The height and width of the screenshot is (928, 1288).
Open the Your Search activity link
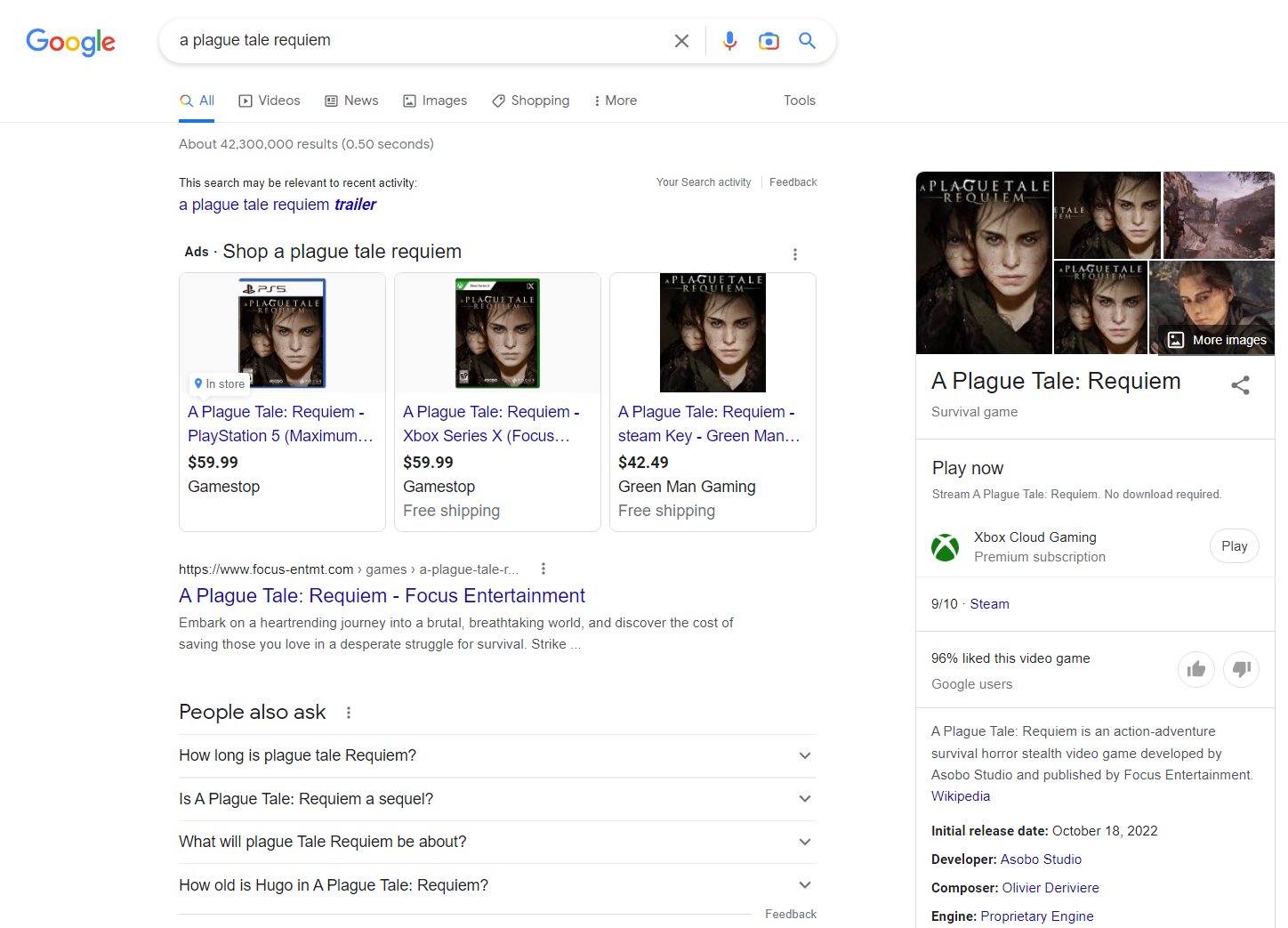704,182
